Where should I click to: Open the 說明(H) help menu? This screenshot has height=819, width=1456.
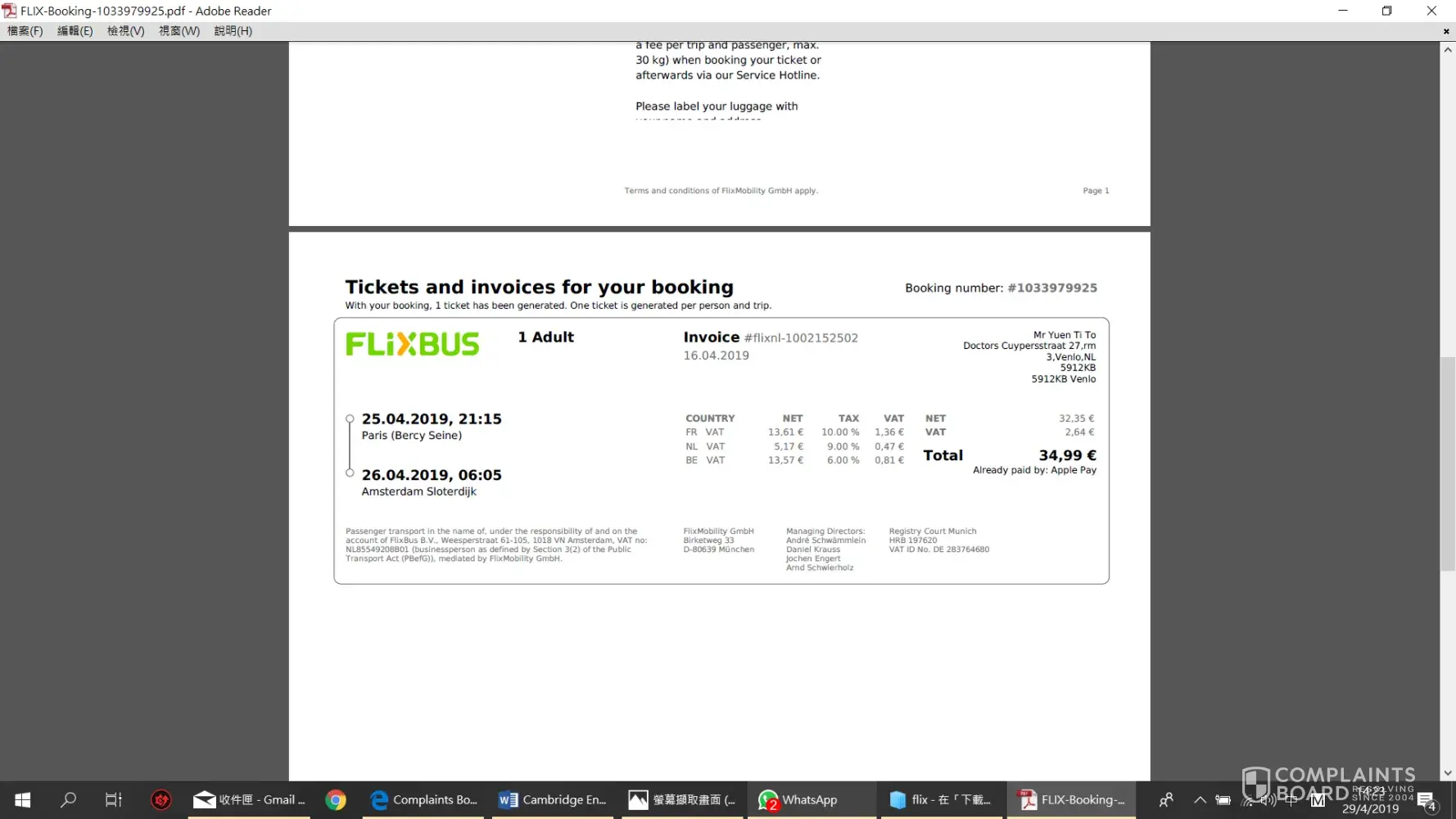[x=233, y=31]
